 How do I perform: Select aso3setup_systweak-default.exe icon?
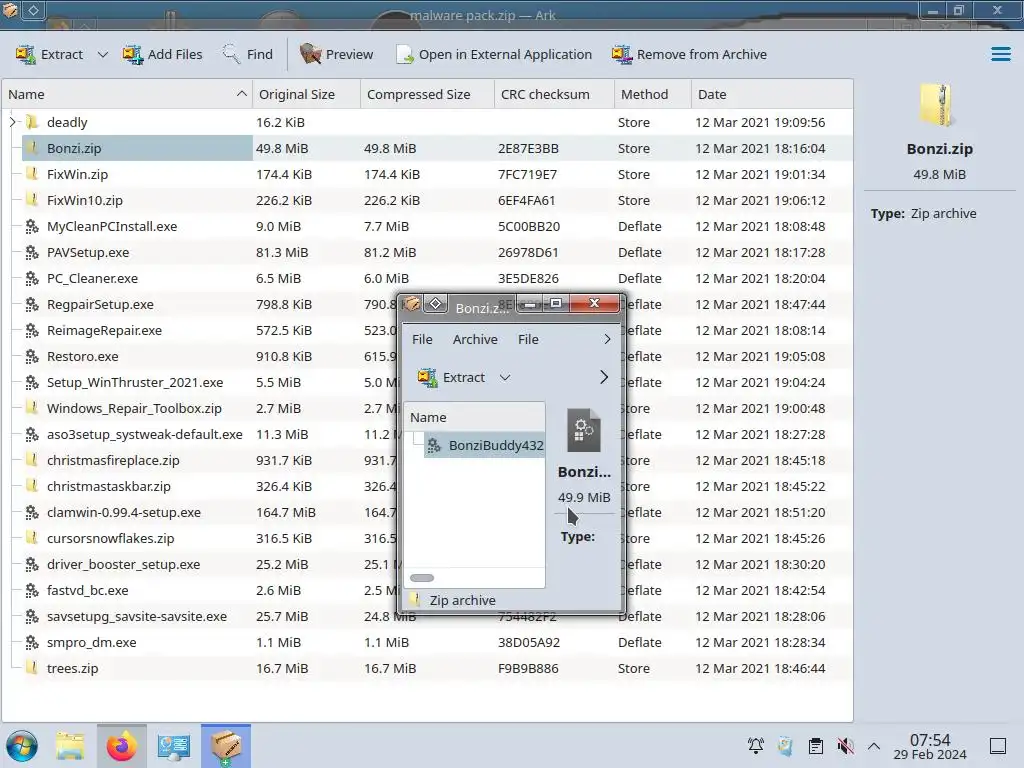tap(32, 434)
